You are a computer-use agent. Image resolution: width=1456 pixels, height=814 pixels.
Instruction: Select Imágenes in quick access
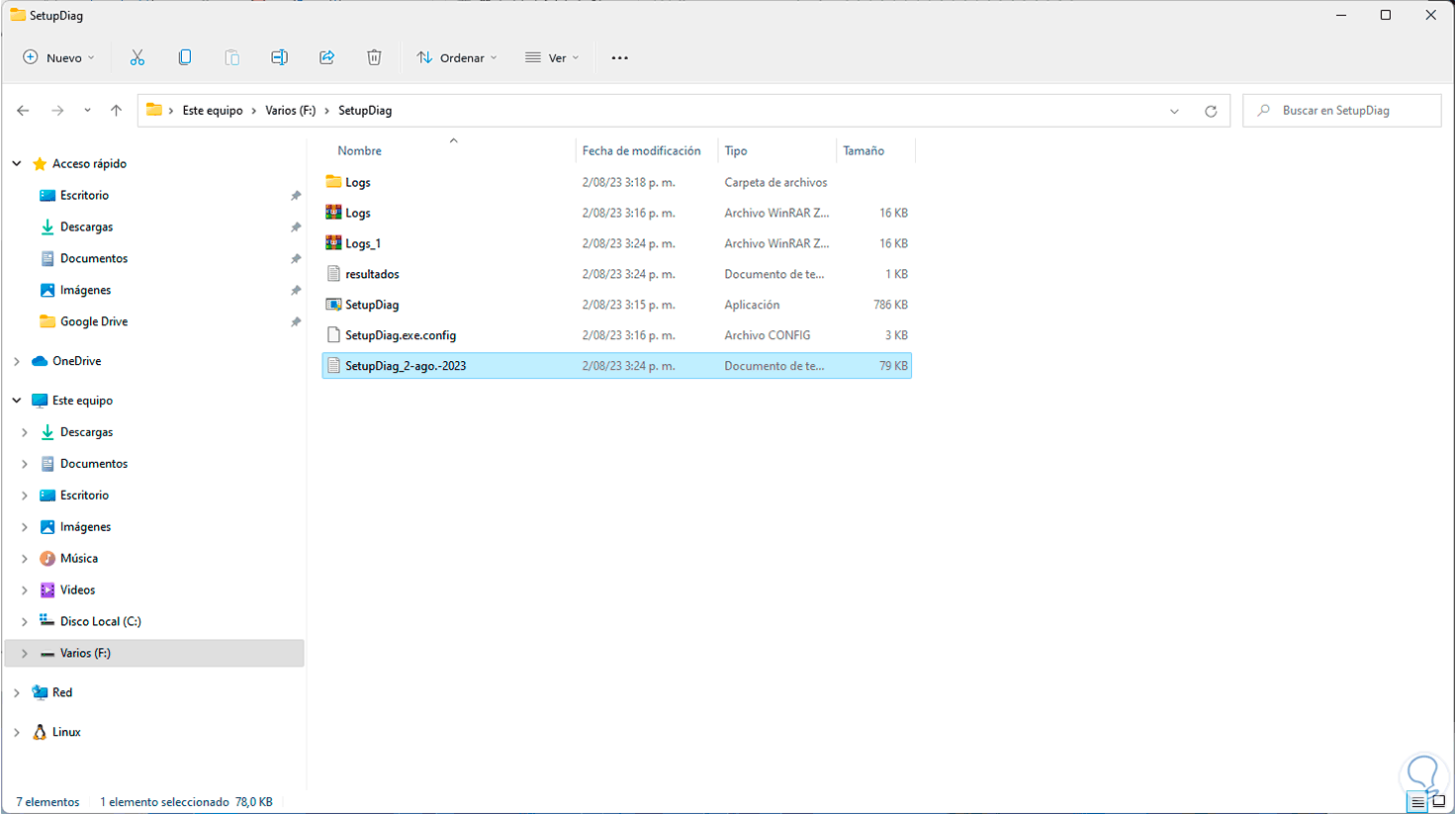pyautogui.click(x=85, y=290)
